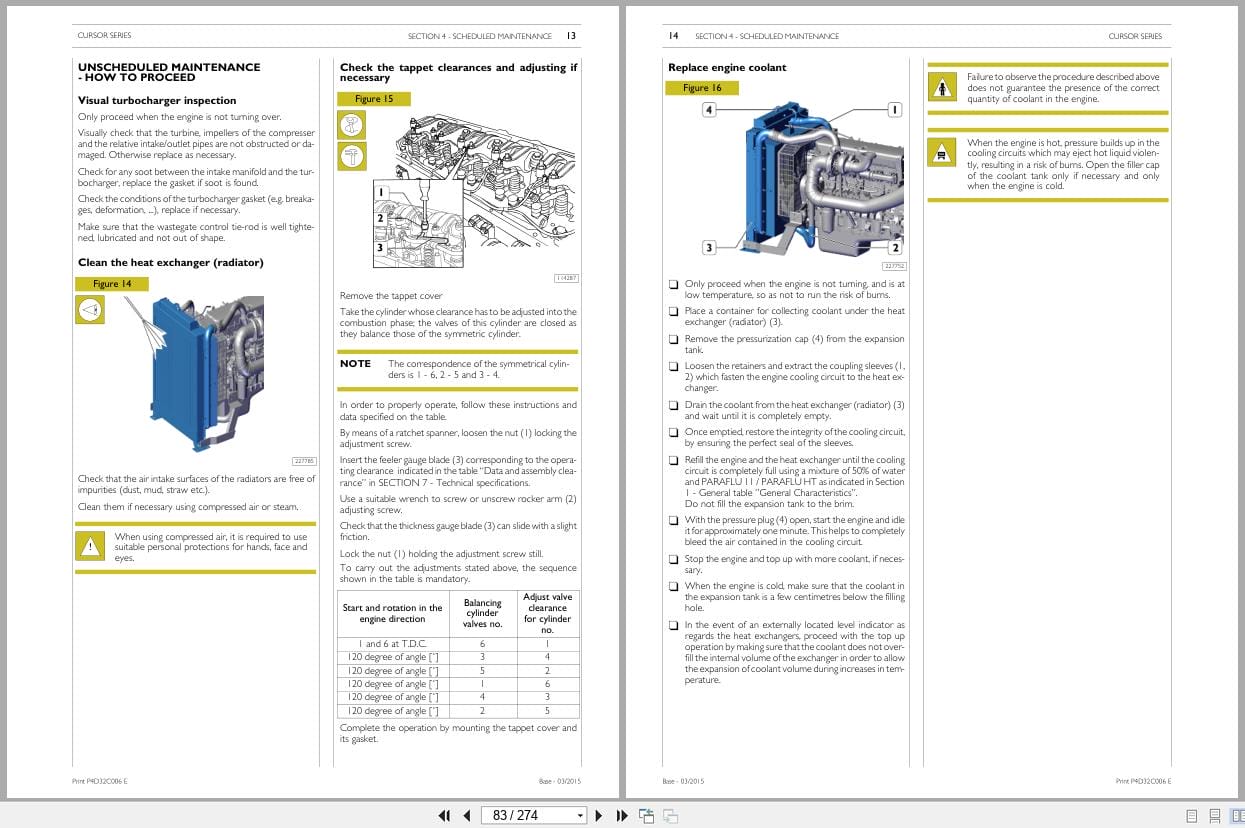Toggle single page view mode
This screenshot has width=1245, height=828.
pos(1191,815)
